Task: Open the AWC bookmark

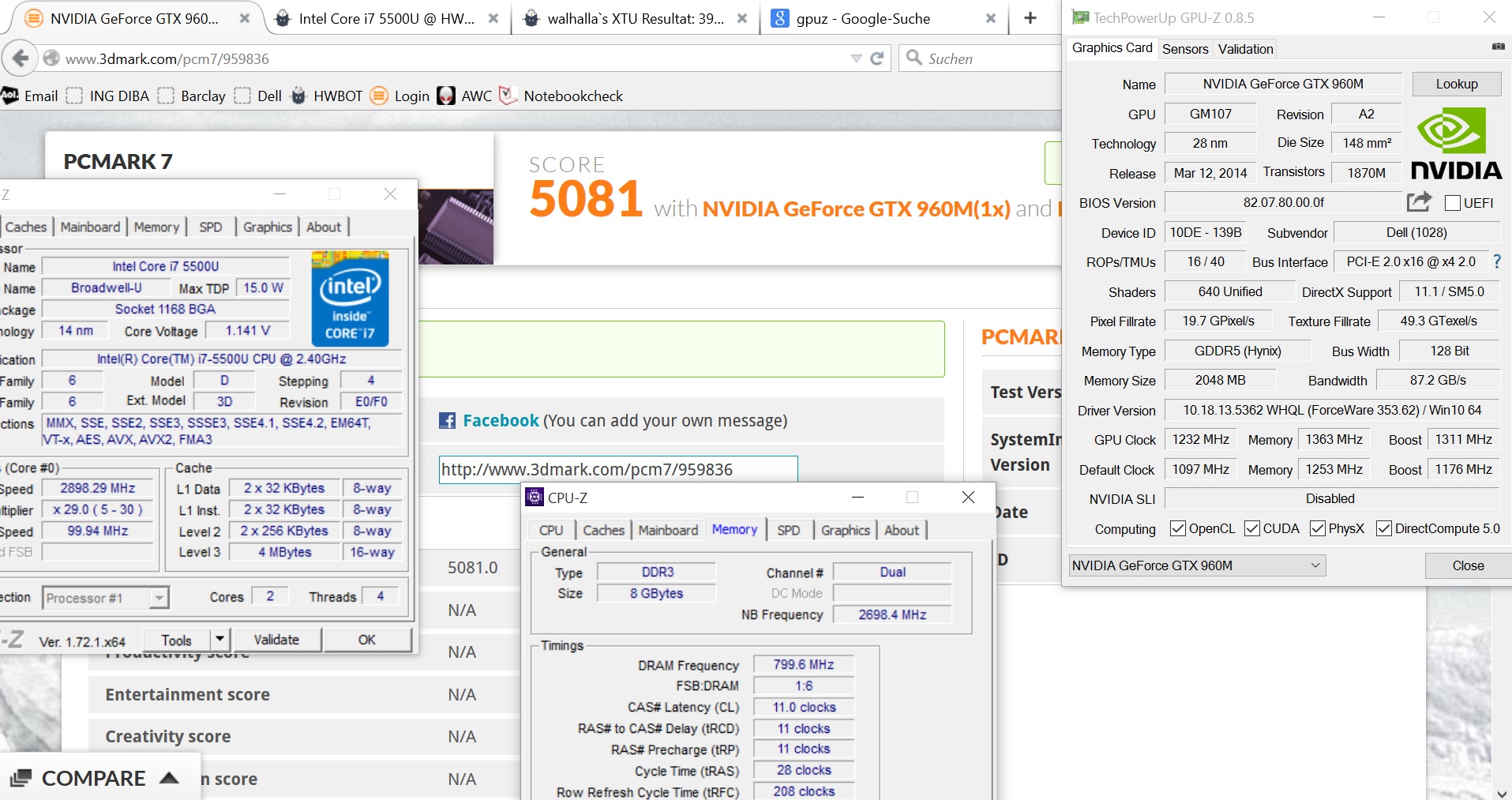Action: point(465,96)
